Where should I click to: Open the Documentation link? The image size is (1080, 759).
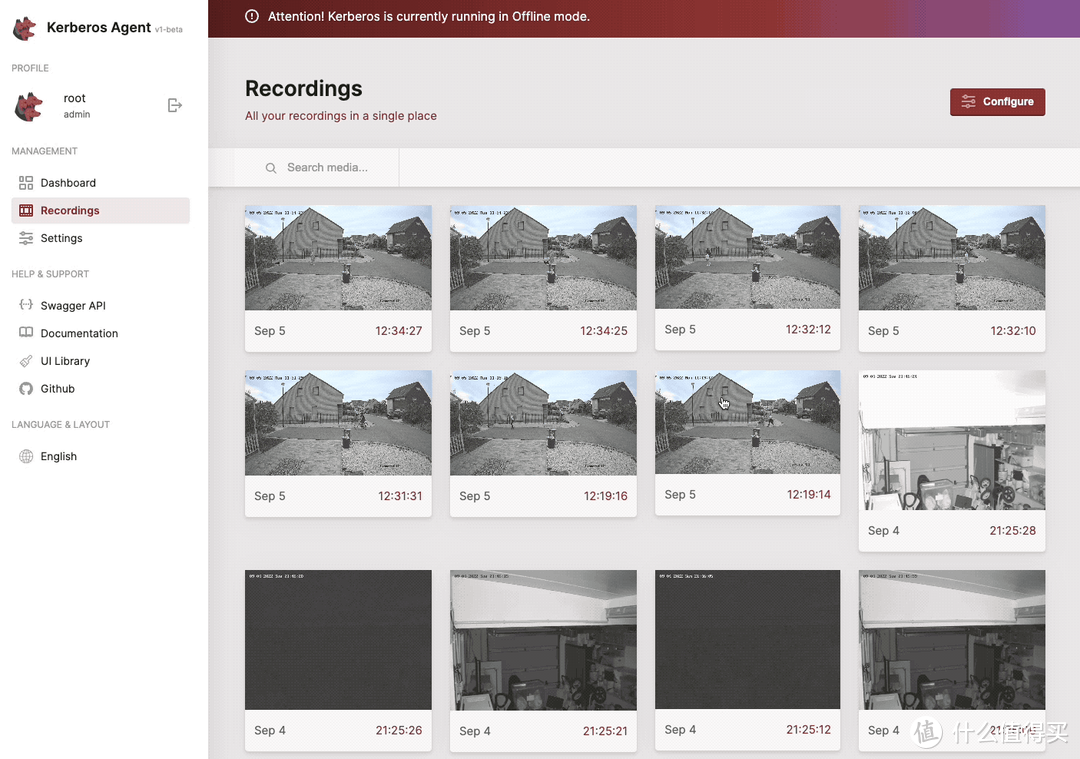79,333
